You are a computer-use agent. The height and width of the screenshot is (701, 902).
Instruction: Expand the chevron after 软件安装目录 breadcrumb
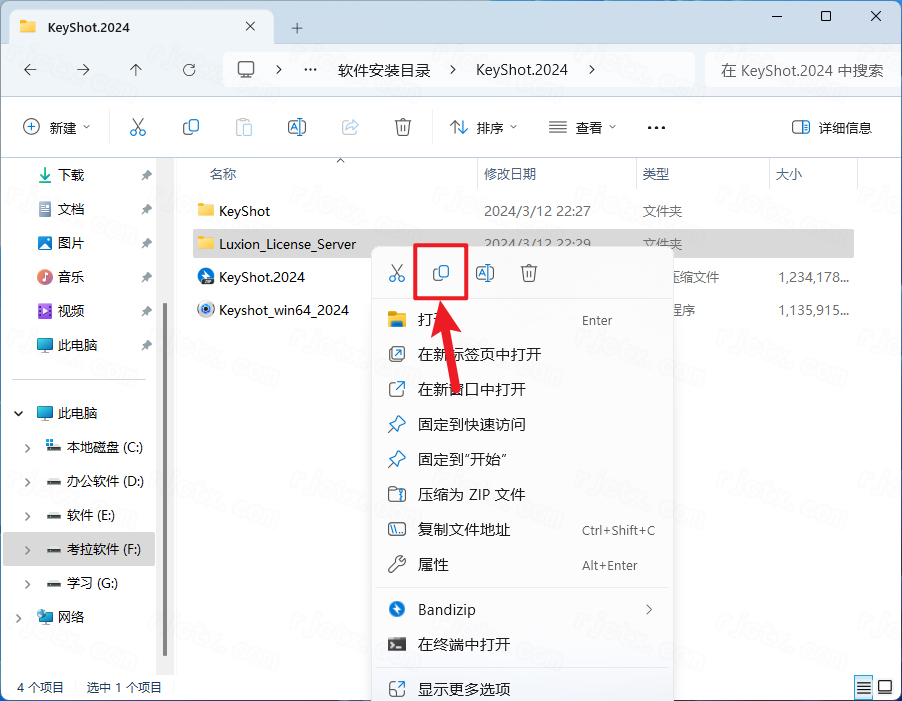[453, 70]
